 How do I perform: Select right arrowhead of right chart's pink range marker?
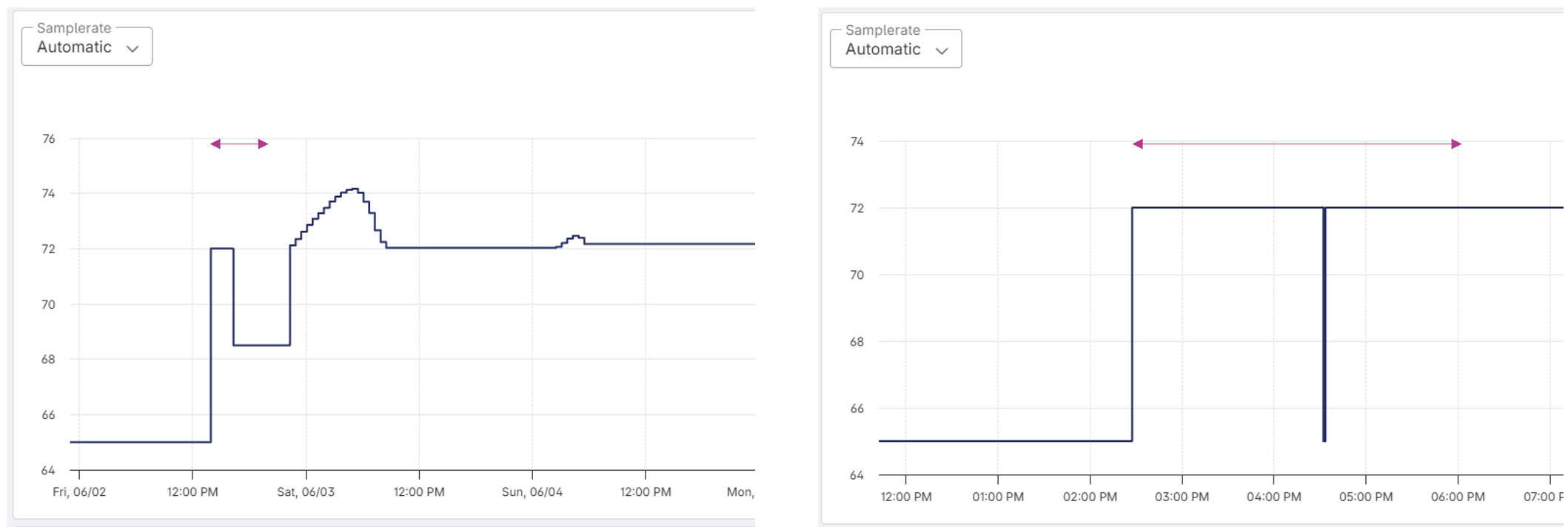(x=1456, y=144)
